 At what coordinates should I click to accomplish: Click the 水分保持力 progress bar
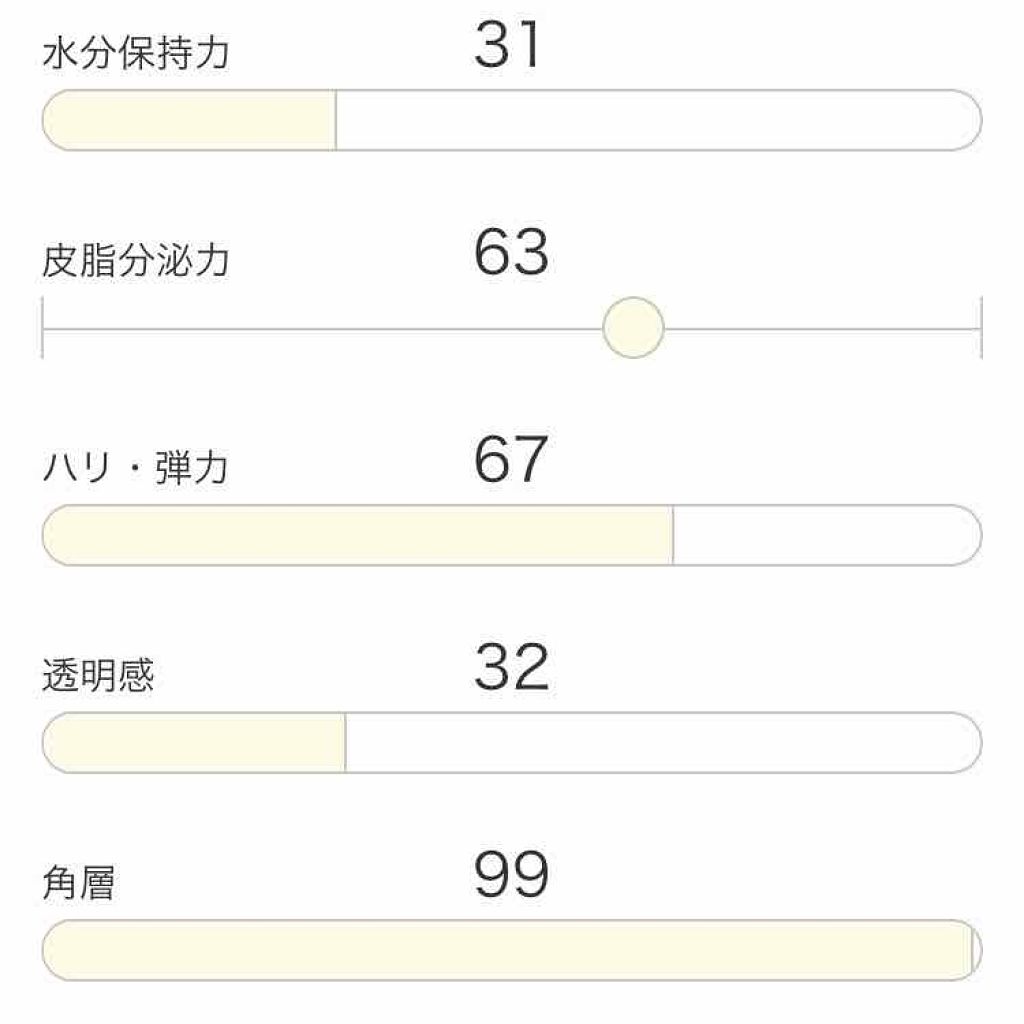pyautogui.click(x=512, y=118)
